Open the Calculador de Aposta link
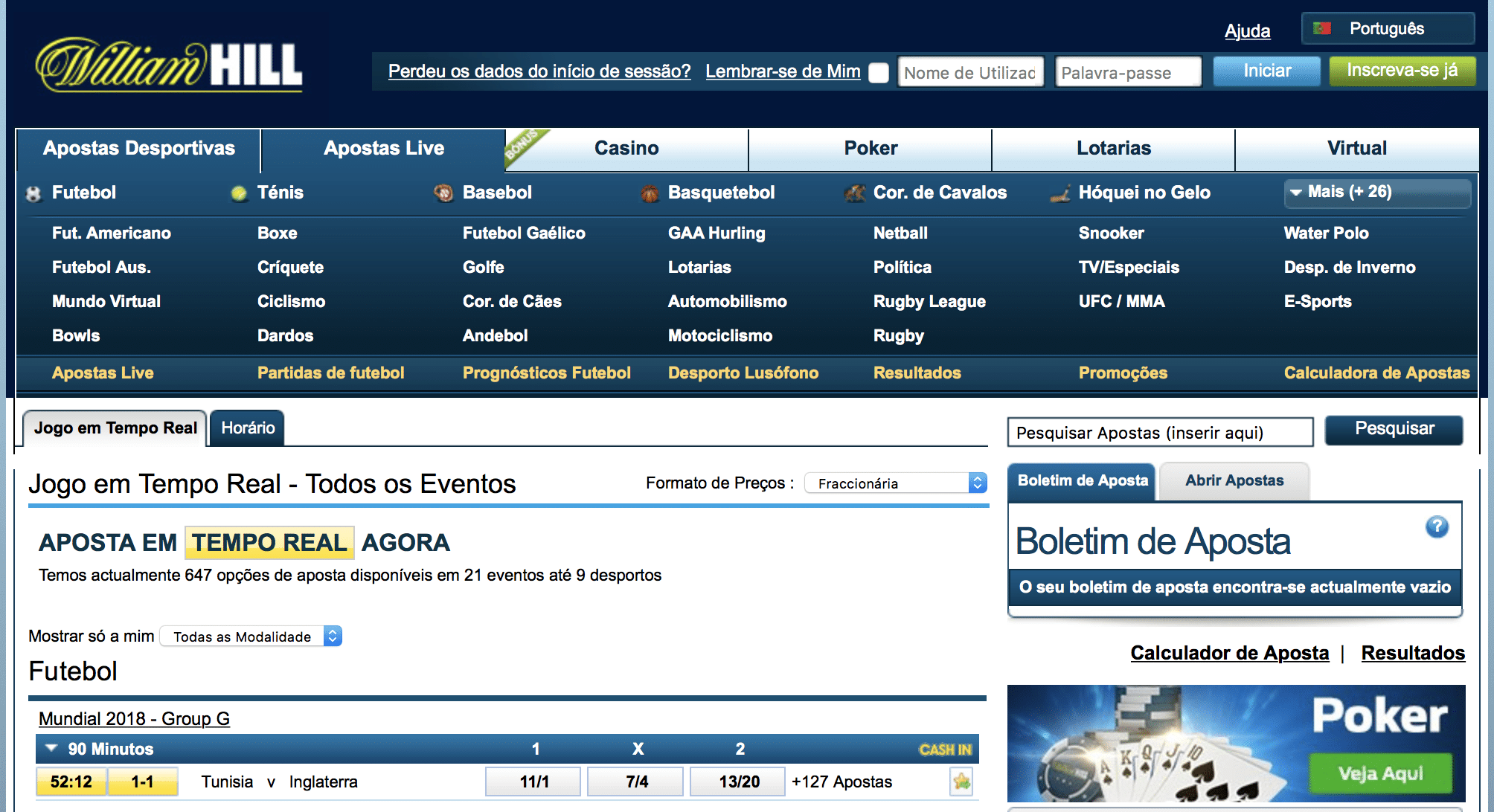The width and height of the screenshot is (1494, 812). pos(1229,653)
